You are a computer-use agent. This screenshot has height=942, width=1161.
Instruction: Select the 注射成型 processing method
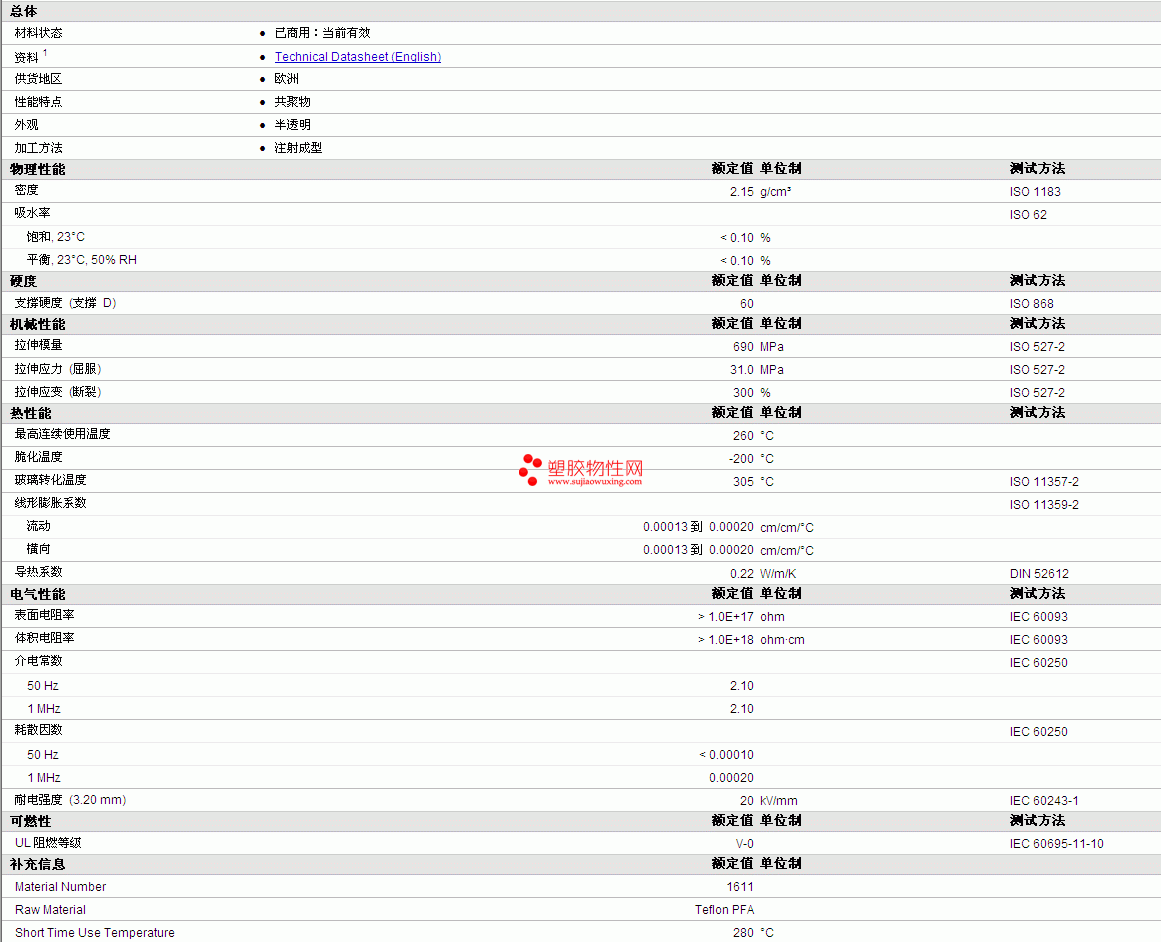coord(298,148)
